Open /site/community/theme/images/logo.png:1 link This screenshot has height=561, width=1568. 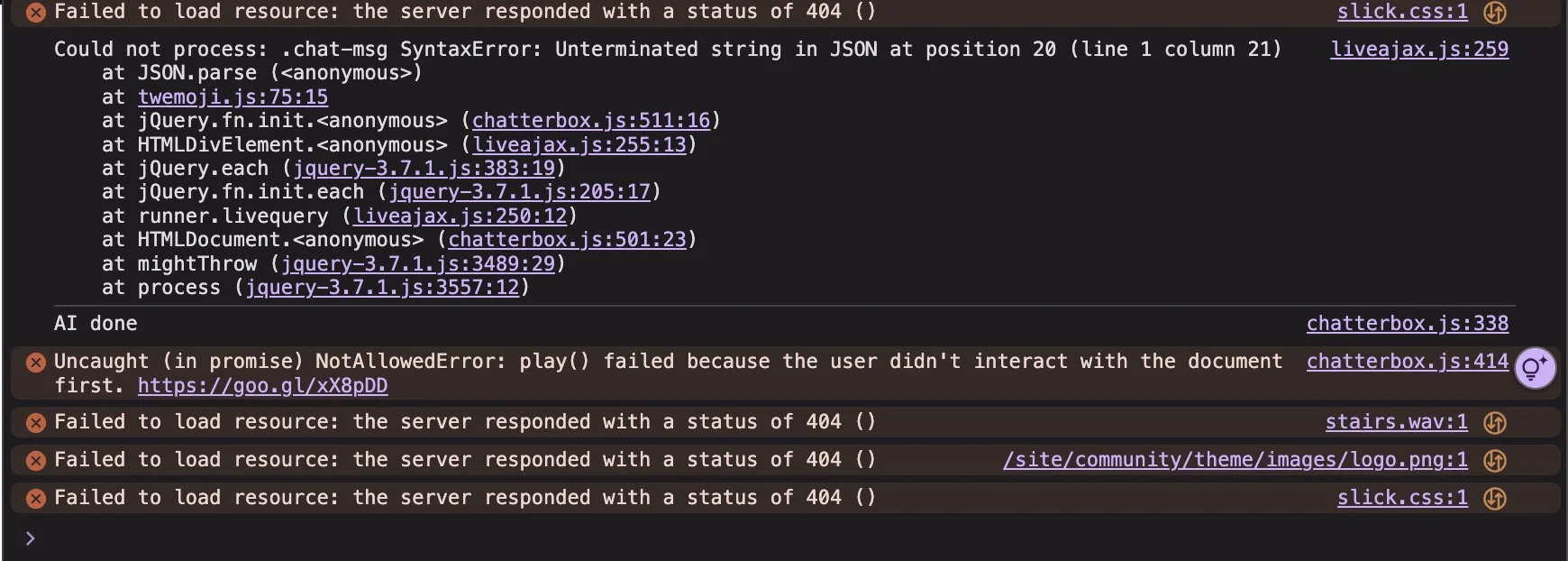point(1235,459)
